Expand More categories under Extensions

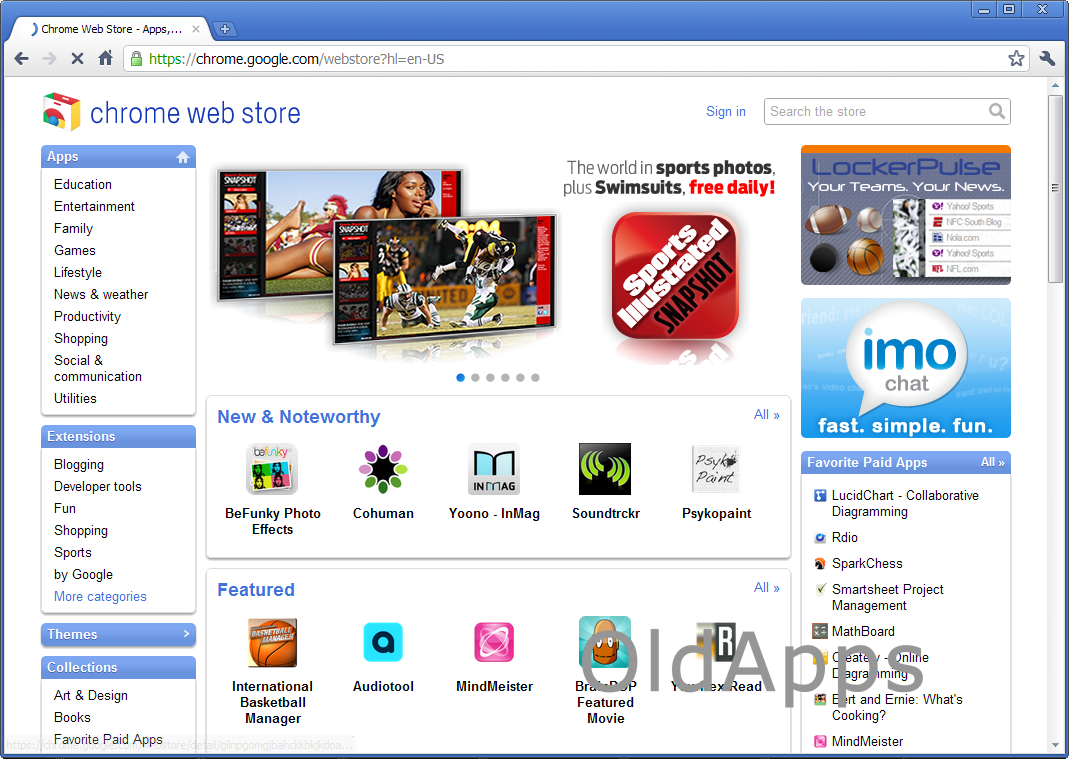pos(100,597)
